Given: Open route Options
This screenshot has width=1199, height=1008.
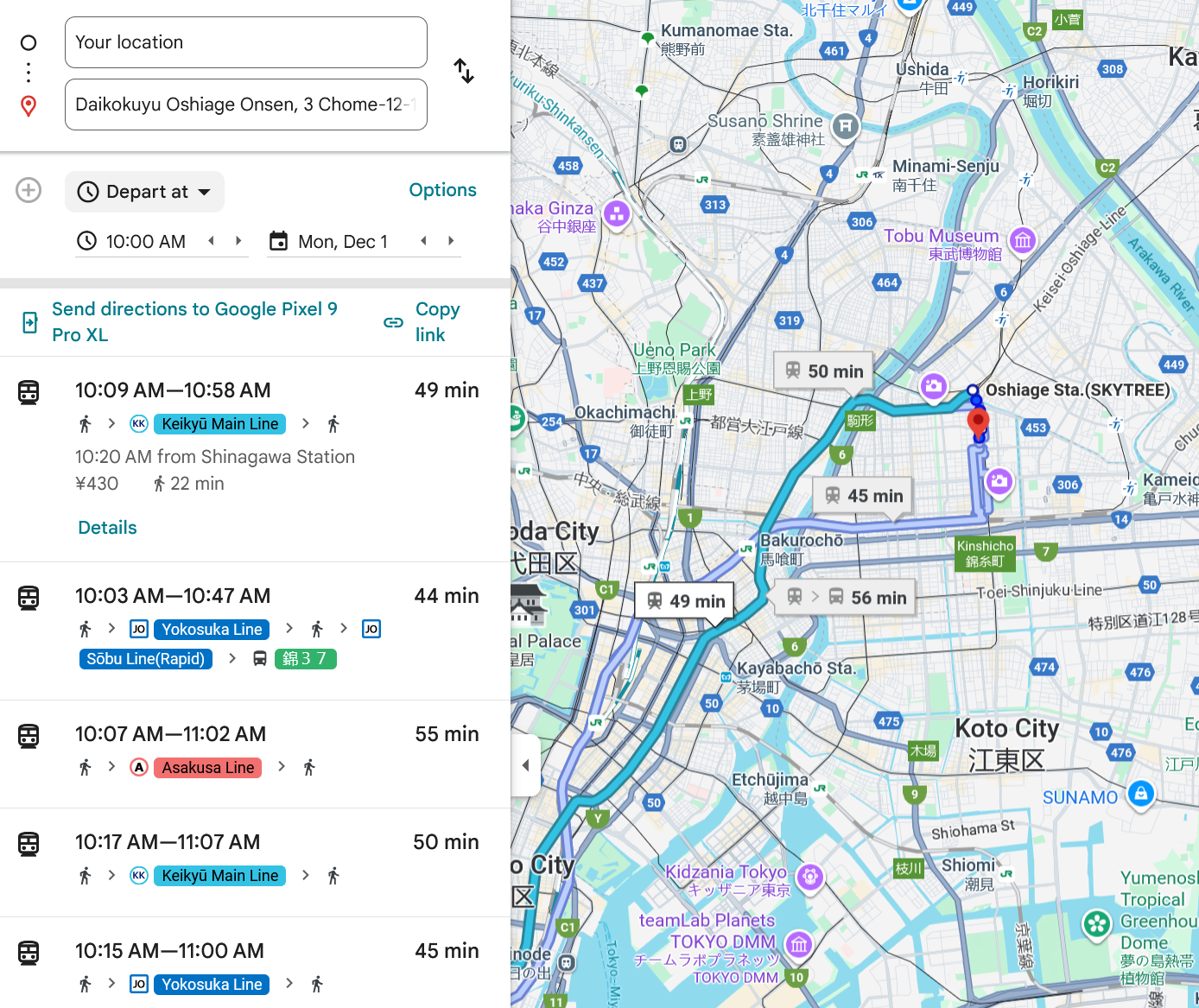Looking at the screenshot, I should tap(442, 190).
